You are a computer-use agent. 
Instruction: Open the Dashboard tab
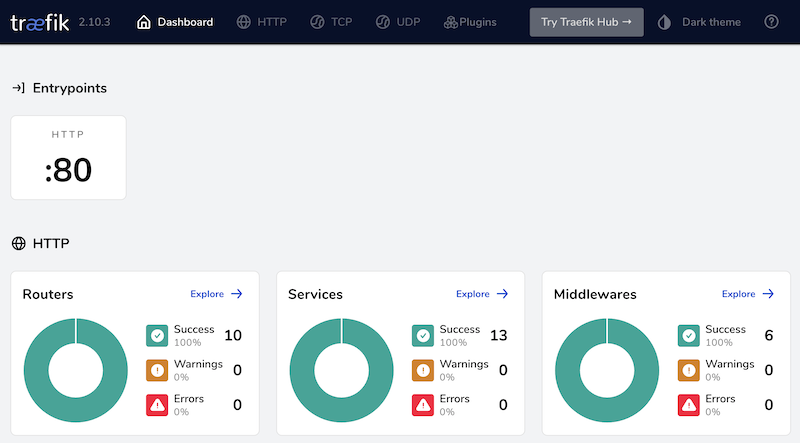[175, 22]
